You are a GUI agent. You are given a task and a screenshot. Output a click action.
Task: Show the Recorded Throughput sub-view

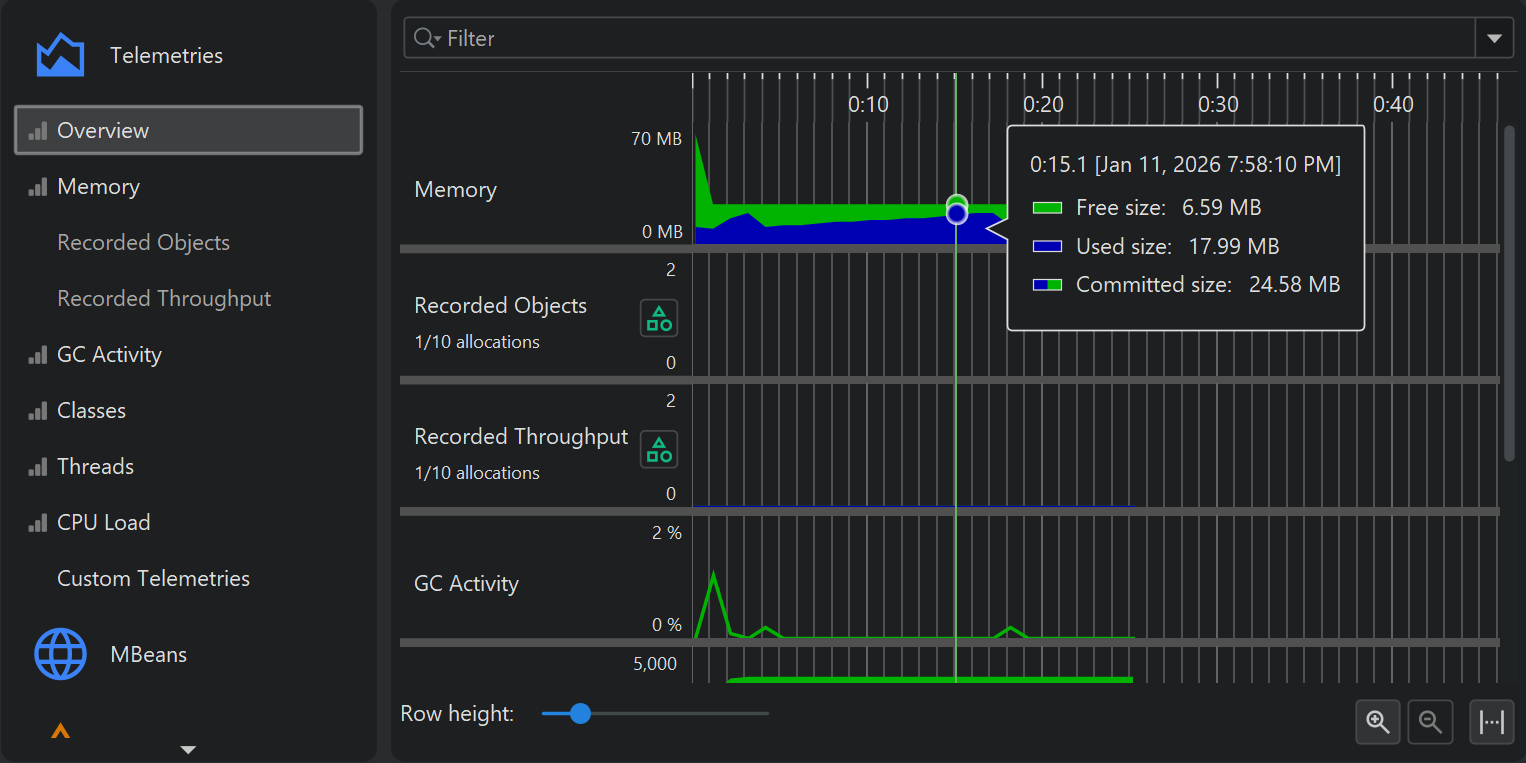point(164,298)
